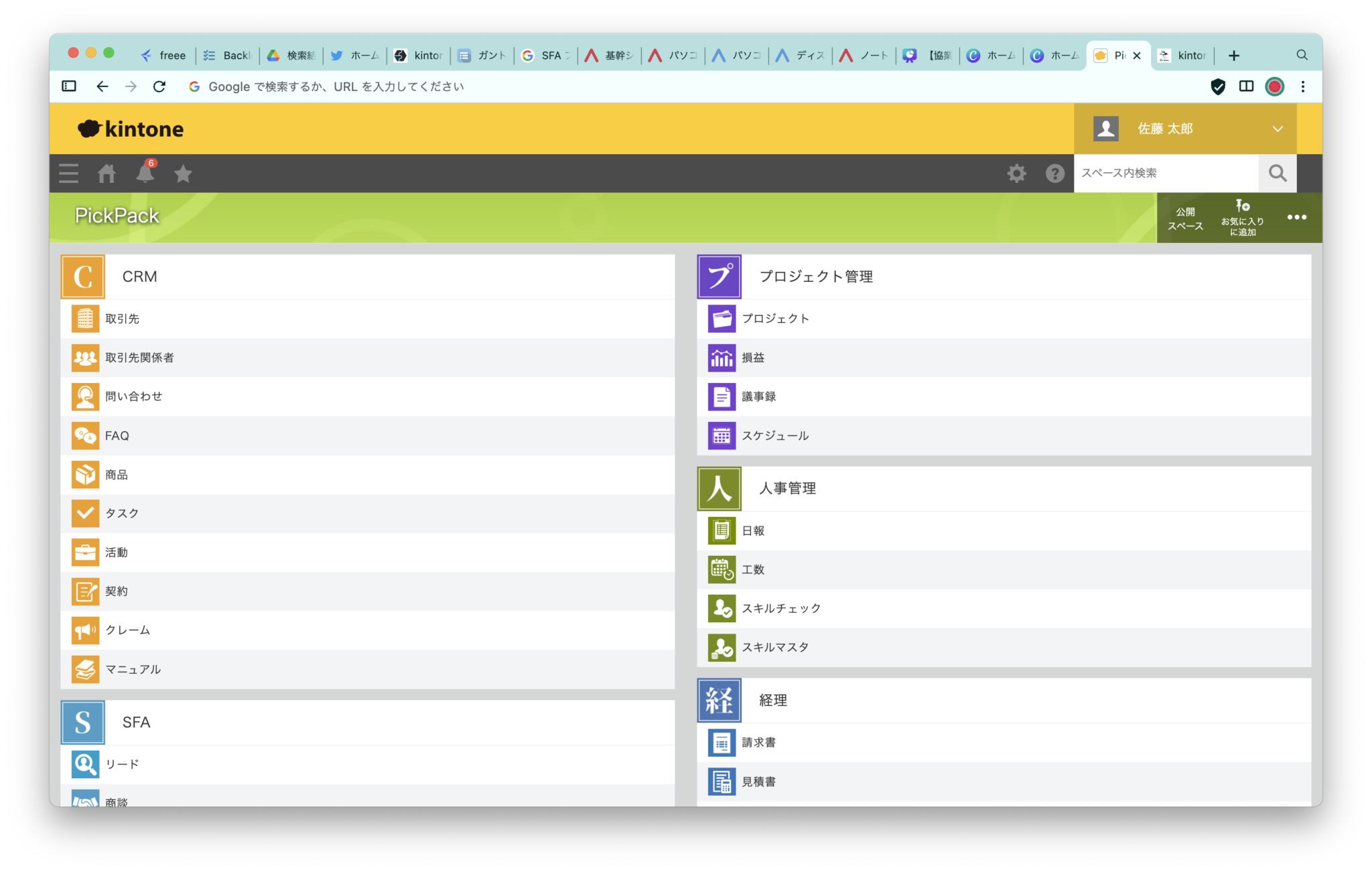Screen dimensions: 1372x872
Task: Toggle the browser sidebar panel button
Action: [x=69, y=86]
